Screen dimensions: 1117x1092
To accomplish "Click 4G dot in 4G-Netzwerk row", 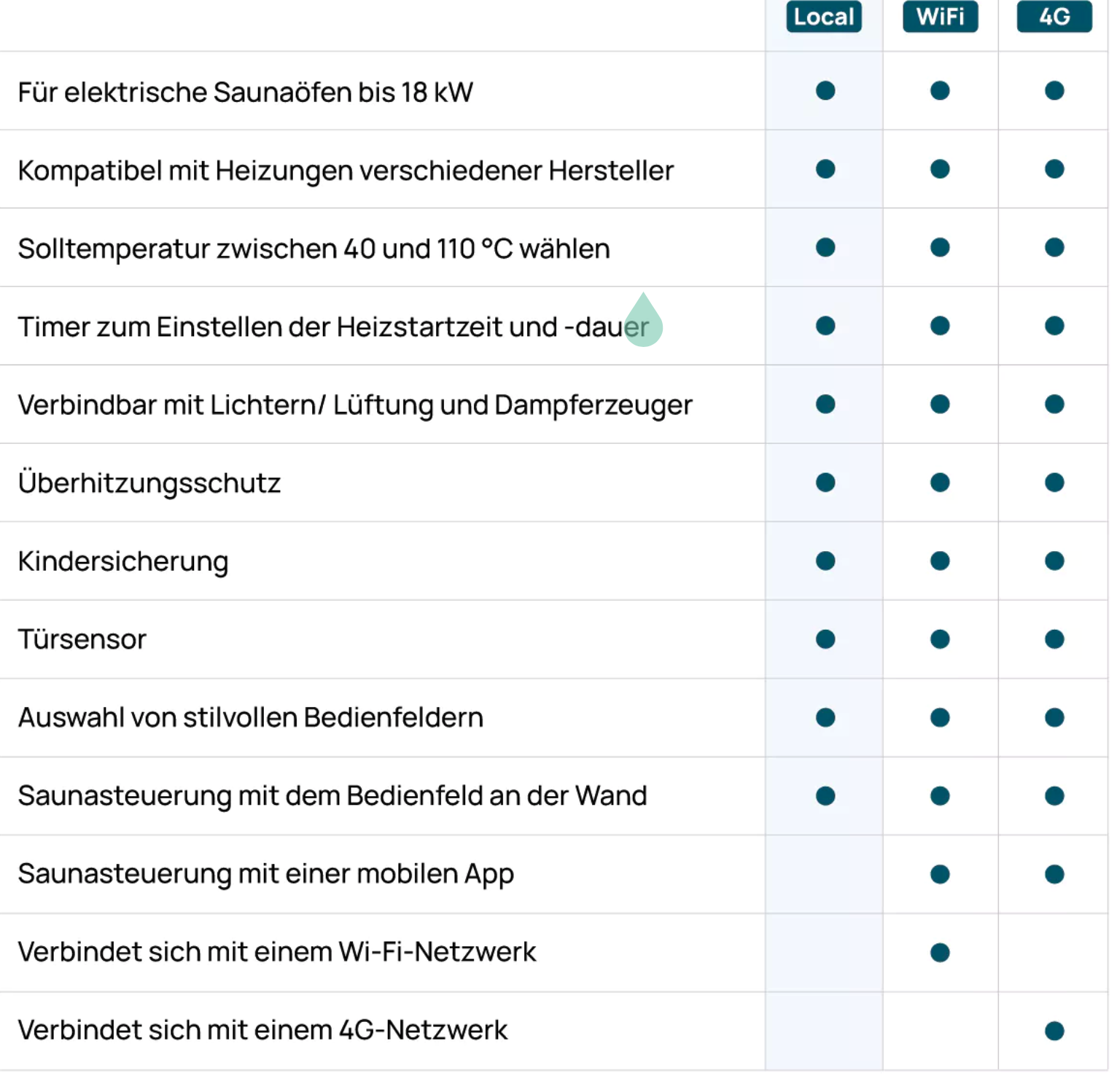I will pos(1054,1031).
